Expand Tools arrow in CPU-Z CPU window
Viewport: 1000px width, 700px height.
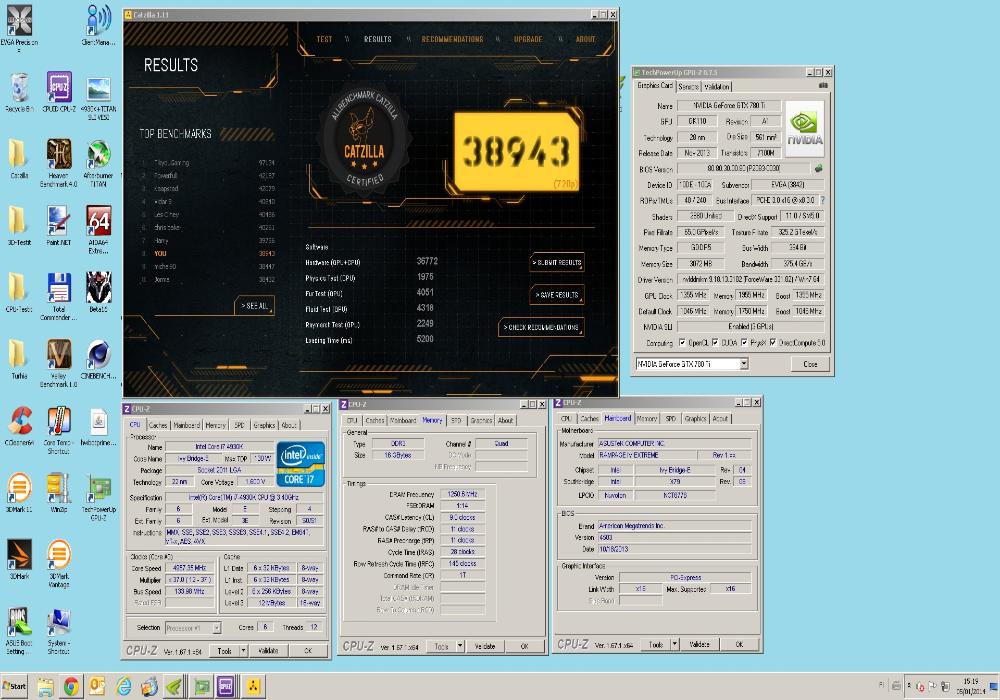coord(243,651)
